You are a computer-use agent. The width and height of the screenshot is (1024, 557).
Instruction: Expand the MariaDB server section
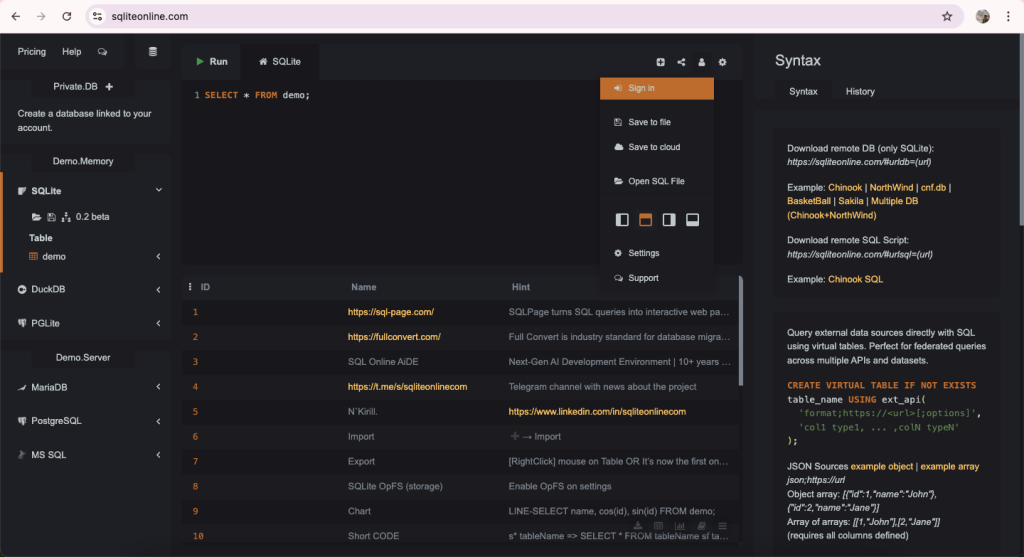click(x=158, y=387)
